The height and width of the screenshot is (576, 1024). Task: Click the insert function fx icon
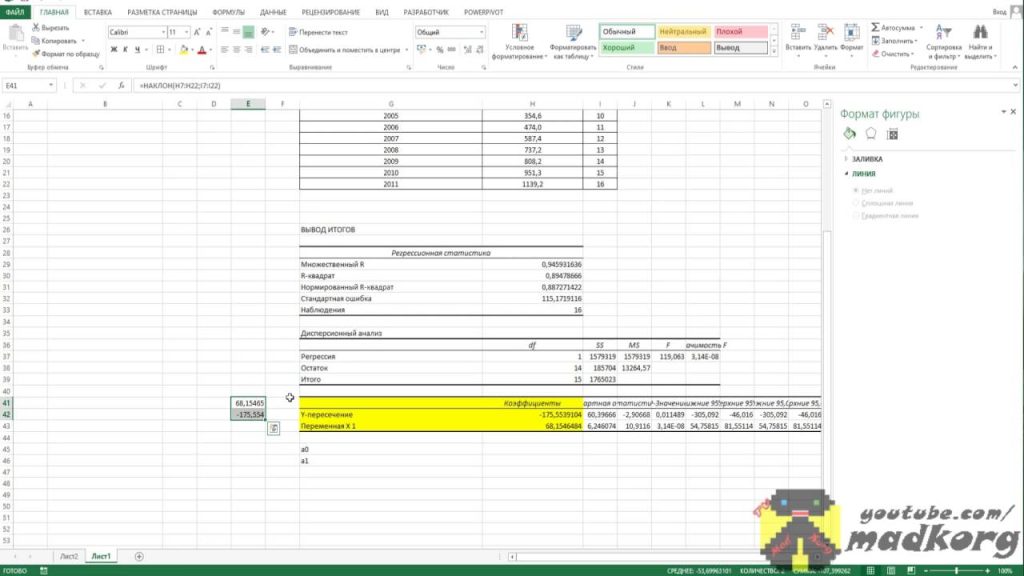tap(121, 86)
